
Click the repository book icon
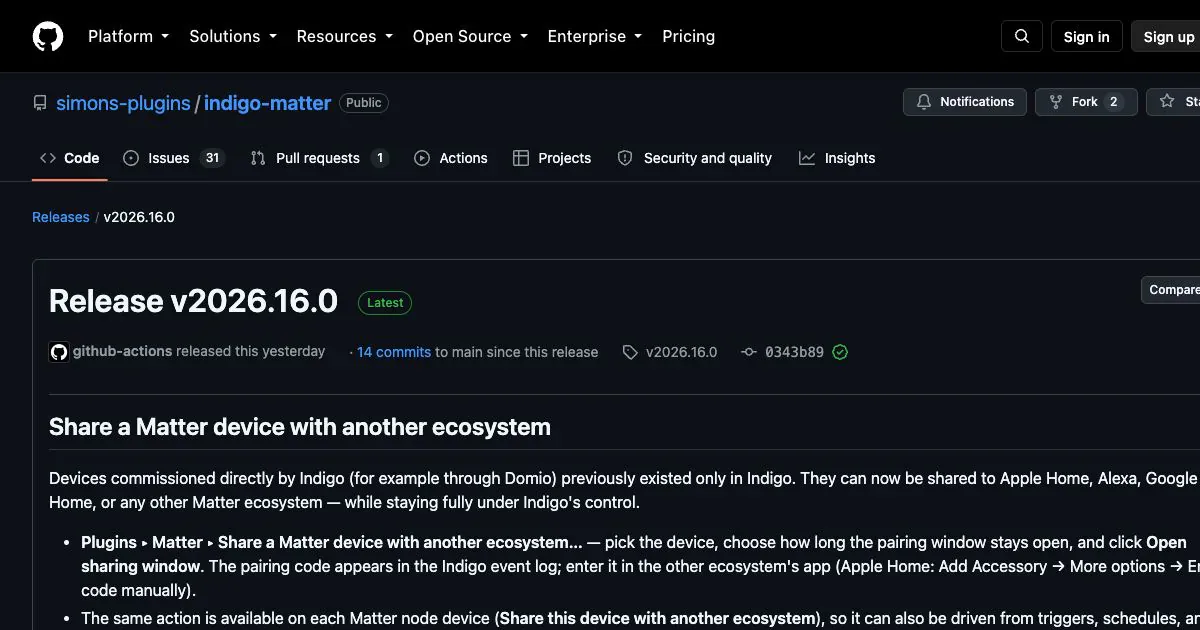(x=40, y=103)
